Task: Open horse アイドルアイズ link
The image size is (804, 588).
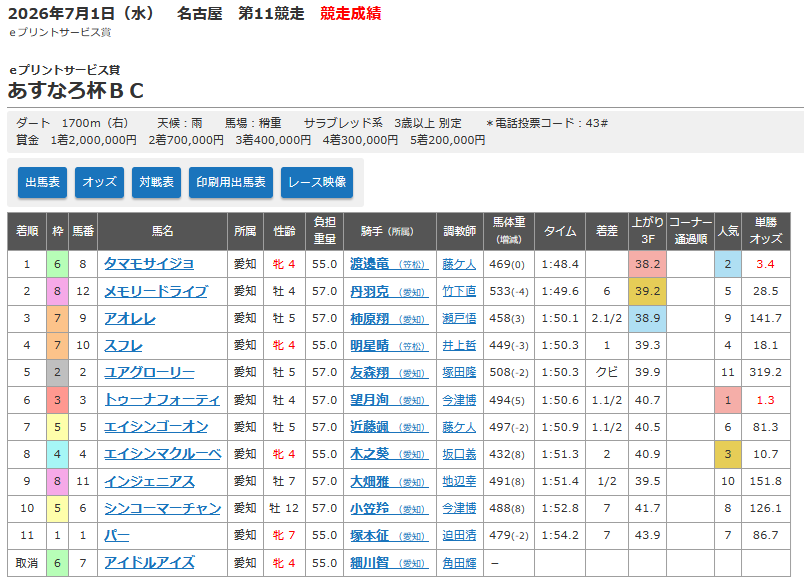Action: [x=149, y=563]
